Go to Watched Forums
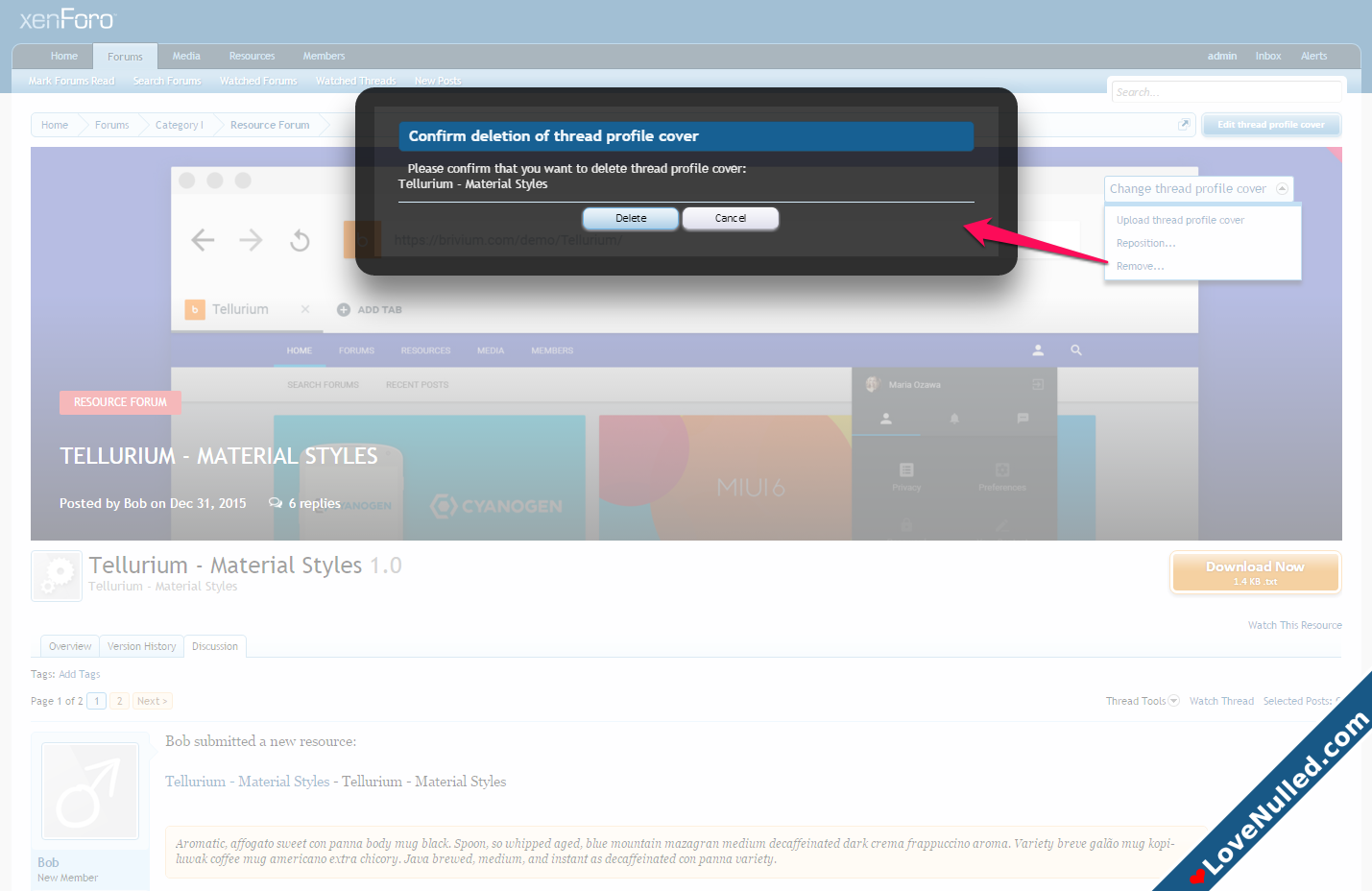Screen dimensions: 1372x891 tap(258, 82)
